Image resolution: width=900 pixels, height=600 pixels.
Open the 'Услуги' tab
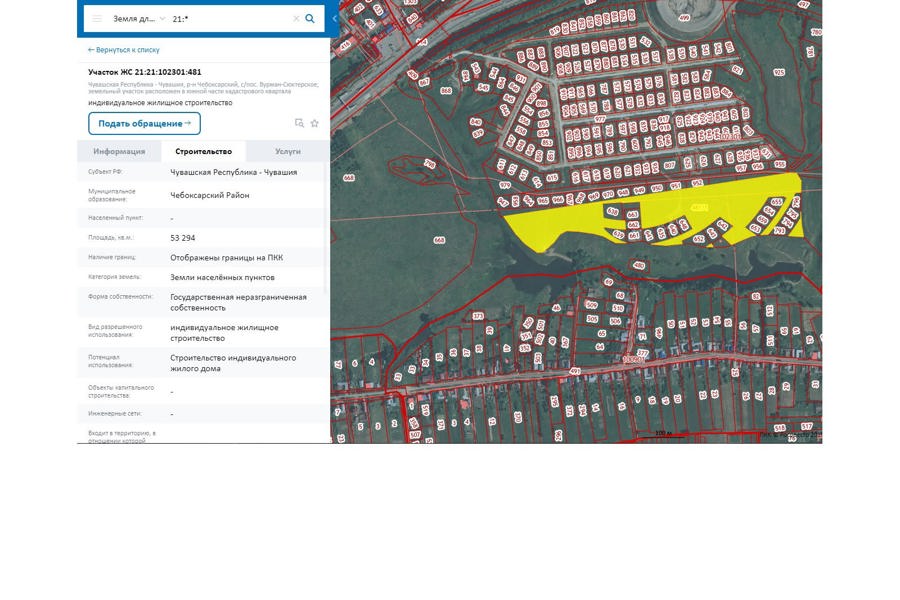[288, 152]
